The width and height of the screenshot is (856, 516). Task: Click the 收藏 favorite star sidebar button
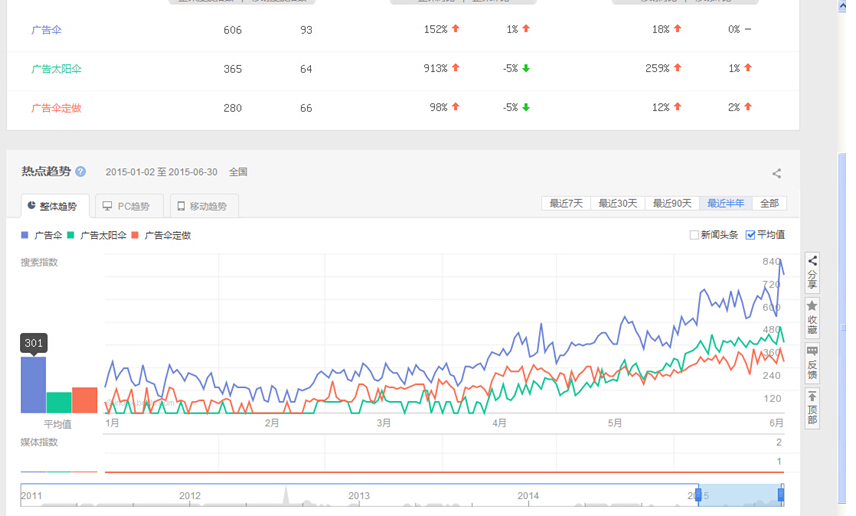click(x=812, y=317)
